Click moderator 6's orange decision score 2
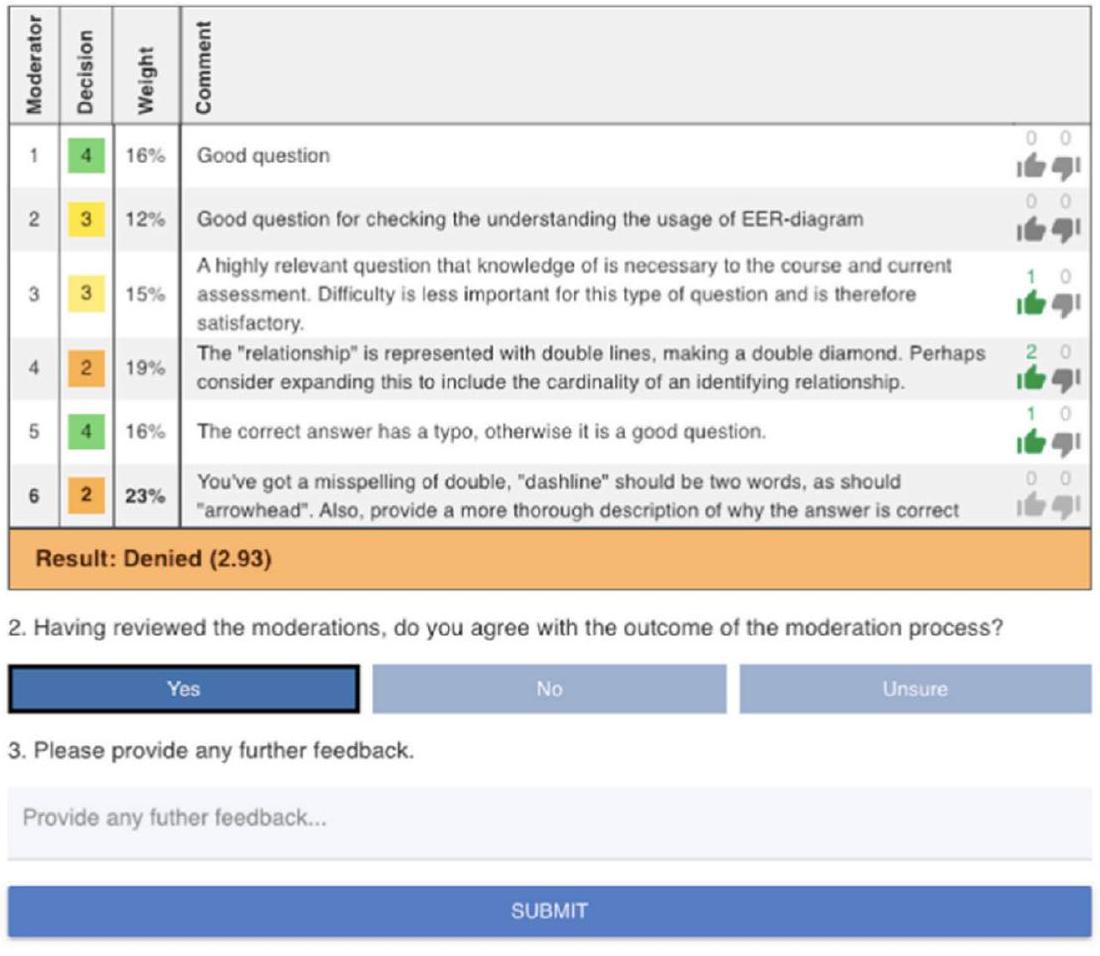 pyautogui.click(x=86, y=496)
